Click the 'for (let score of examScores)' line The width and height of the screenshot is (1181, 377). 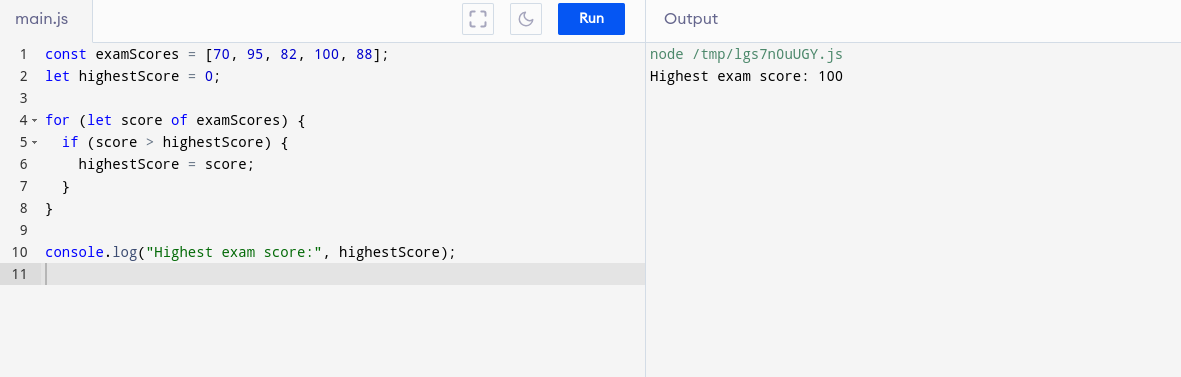coord(175,120)
